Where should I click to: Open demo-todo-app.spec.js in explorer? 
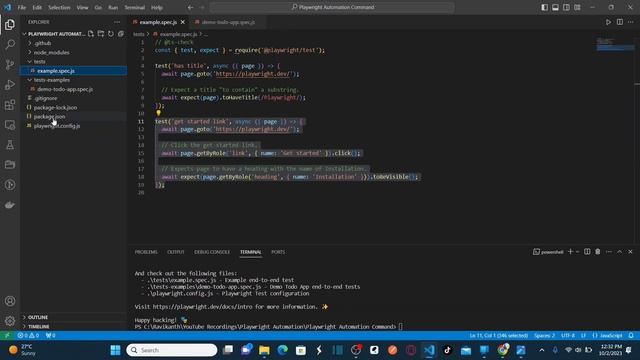(65, 89)
